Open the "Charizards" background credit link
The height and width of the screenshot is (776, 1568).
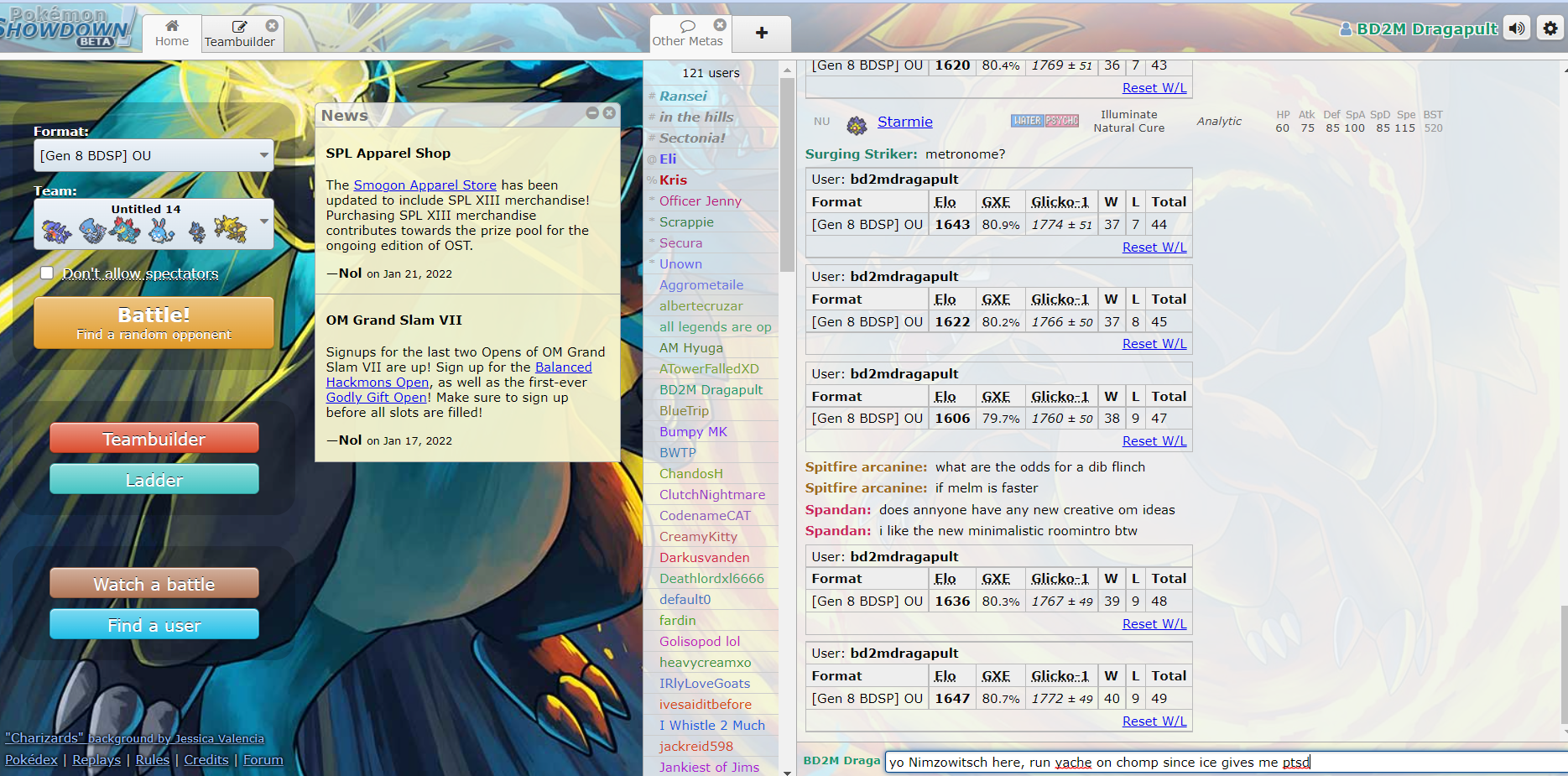point(134,738)
